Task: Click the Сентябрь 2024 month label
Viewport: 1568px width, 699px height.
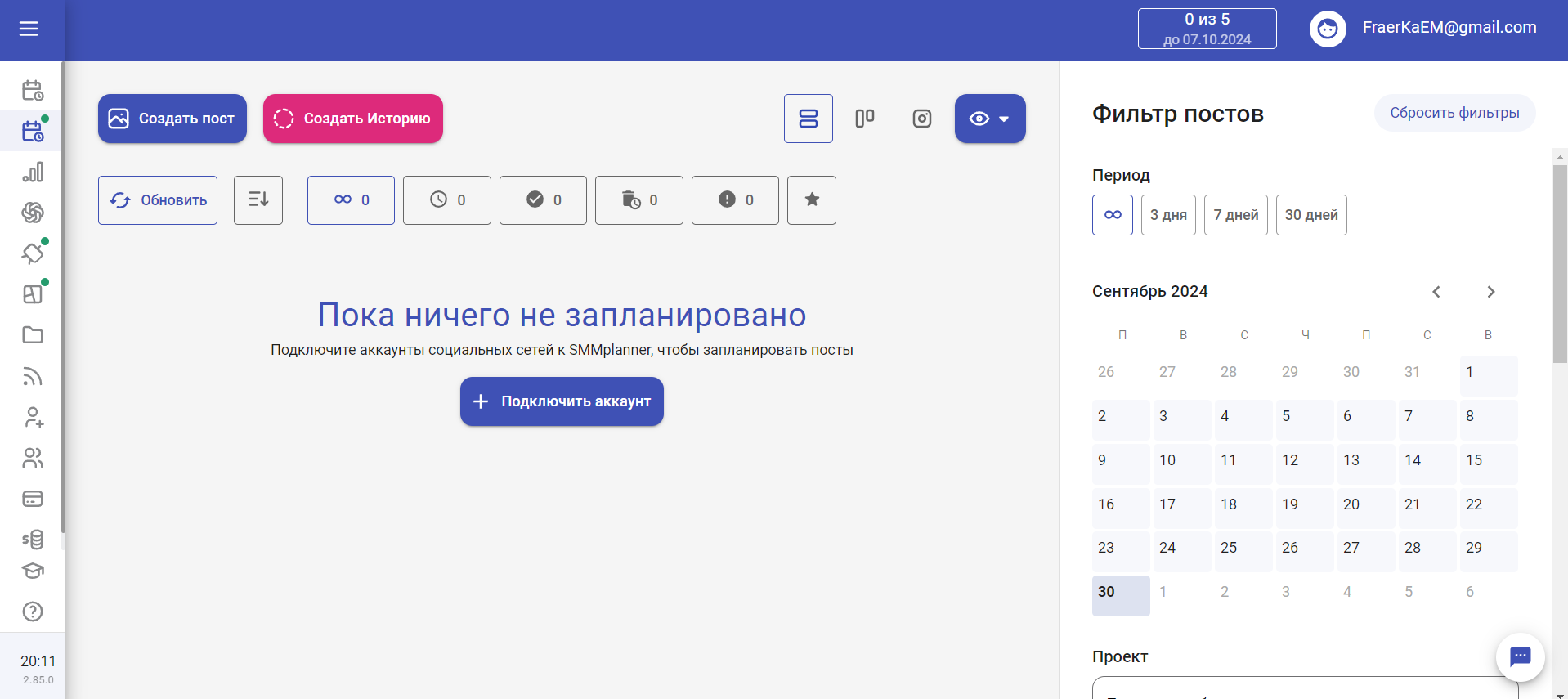Action: (x=1150, y=292)
